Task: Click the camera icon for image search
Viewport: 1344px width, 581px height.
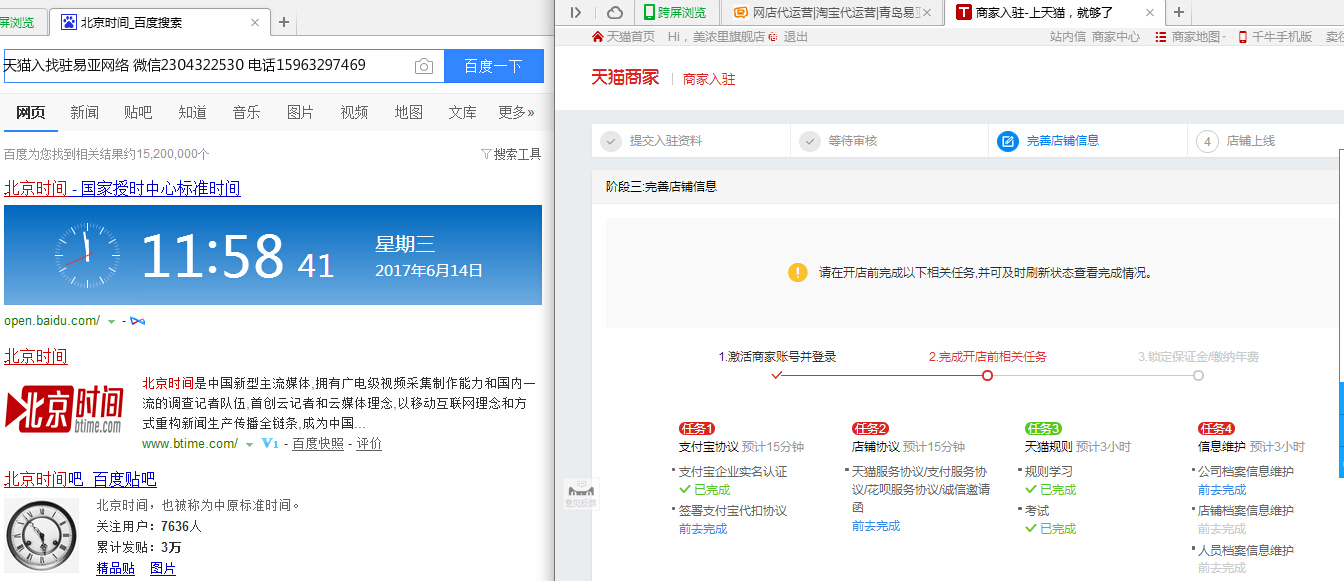Action: [424, 66]
